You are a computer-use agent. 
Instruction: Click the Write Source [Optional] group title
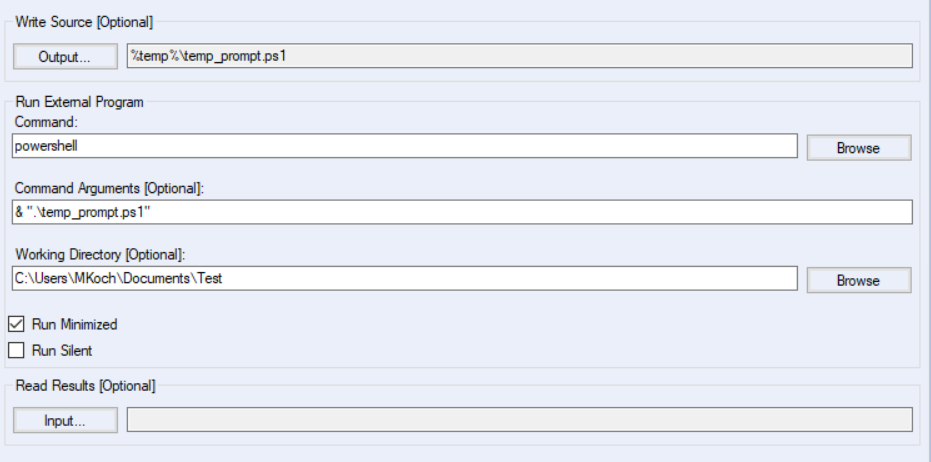[84, 20]
